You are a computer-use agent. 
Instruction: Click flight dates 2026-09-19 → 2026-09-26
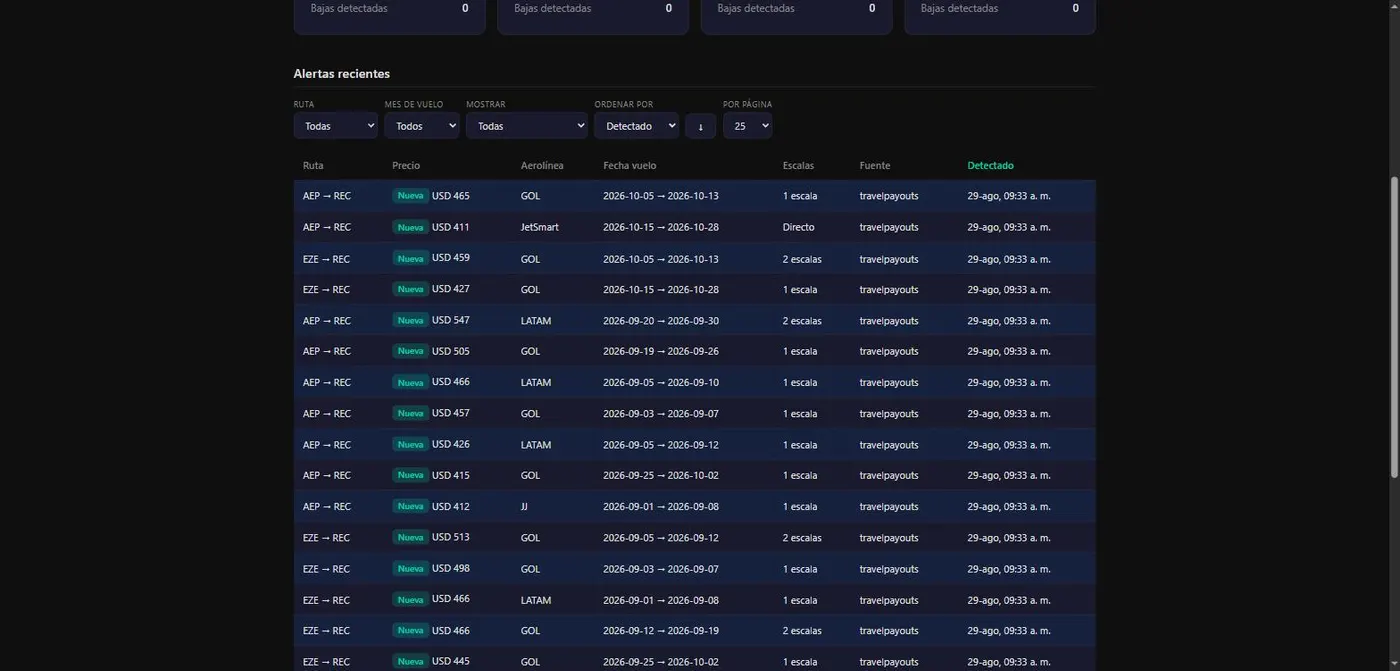(x=661, y=351)
